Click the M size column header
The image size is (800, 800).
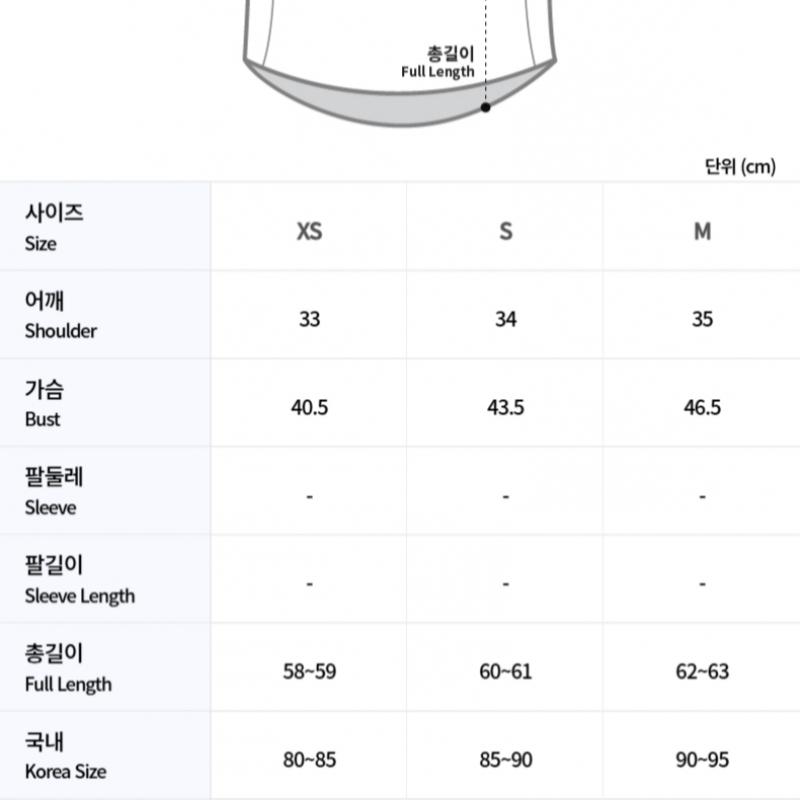pos(702,231)
